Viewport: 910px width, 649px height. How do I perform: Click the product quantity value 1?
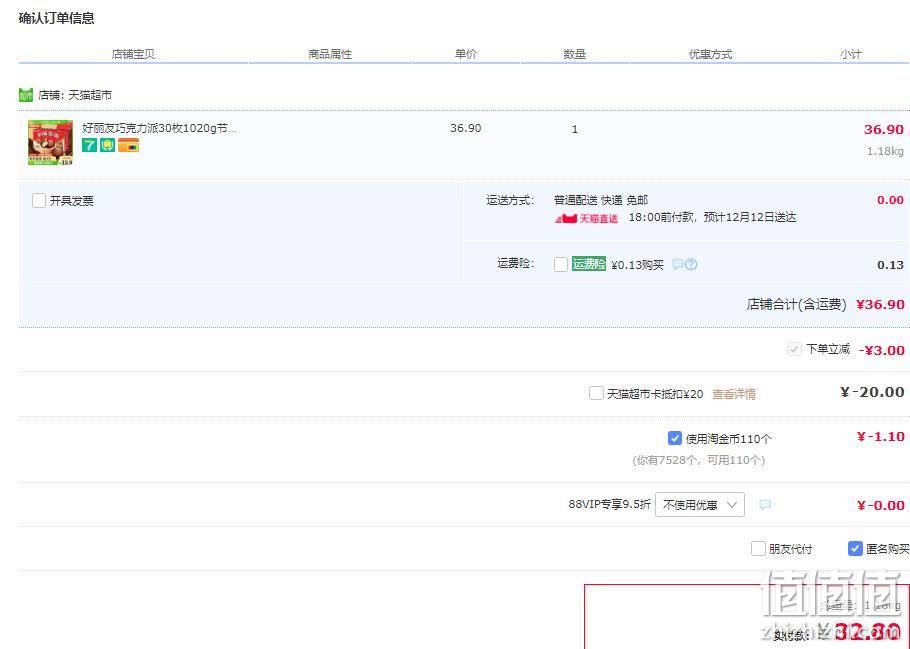575,129
